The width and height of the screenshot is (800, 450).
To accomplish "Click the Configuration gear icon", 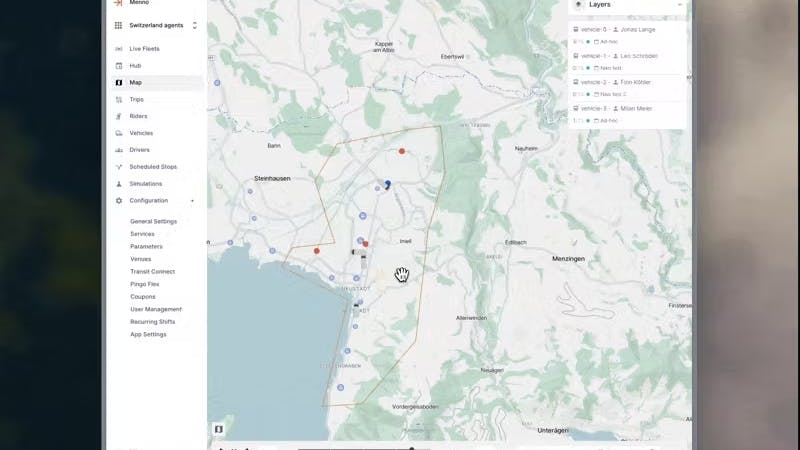I will pos(119,201).
